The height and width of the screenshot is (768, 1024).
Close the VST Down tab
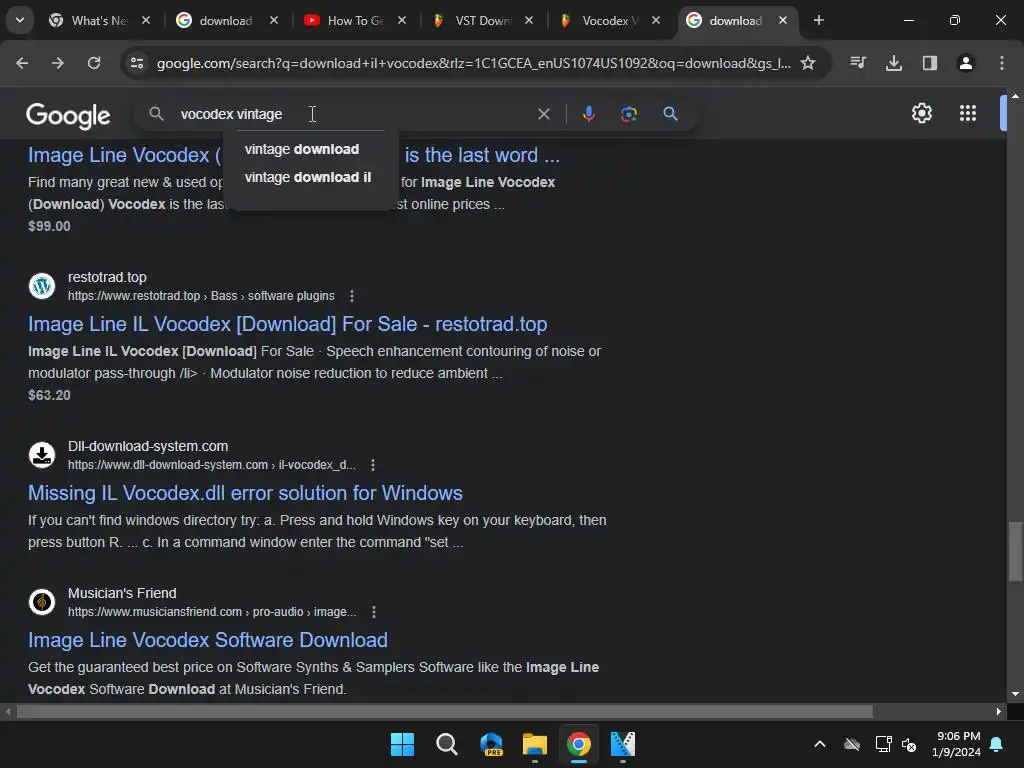(529, 20)
